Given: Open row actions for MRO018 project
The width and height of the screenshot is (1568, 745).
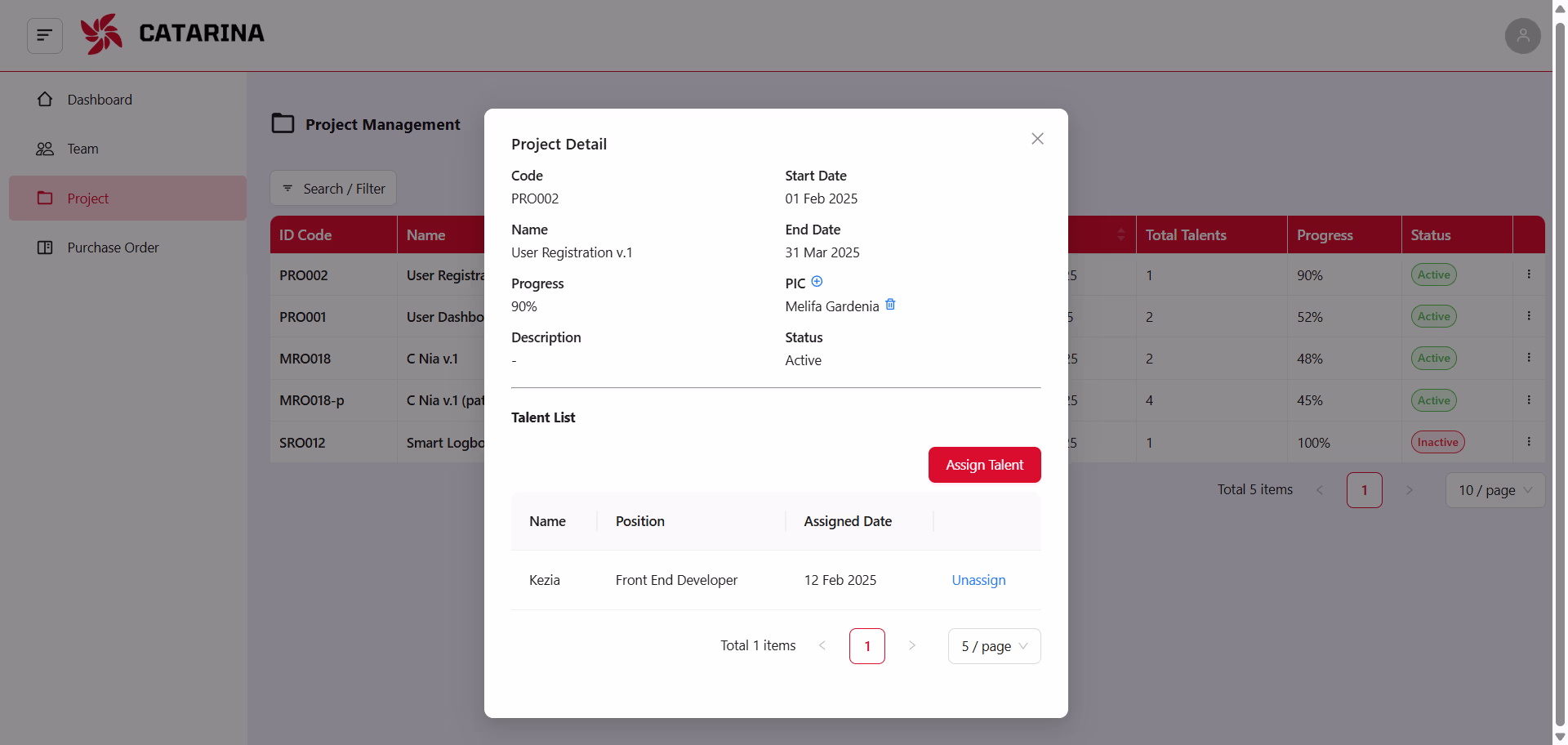Looking at the screenshot, I should [x=1529, y=358].
